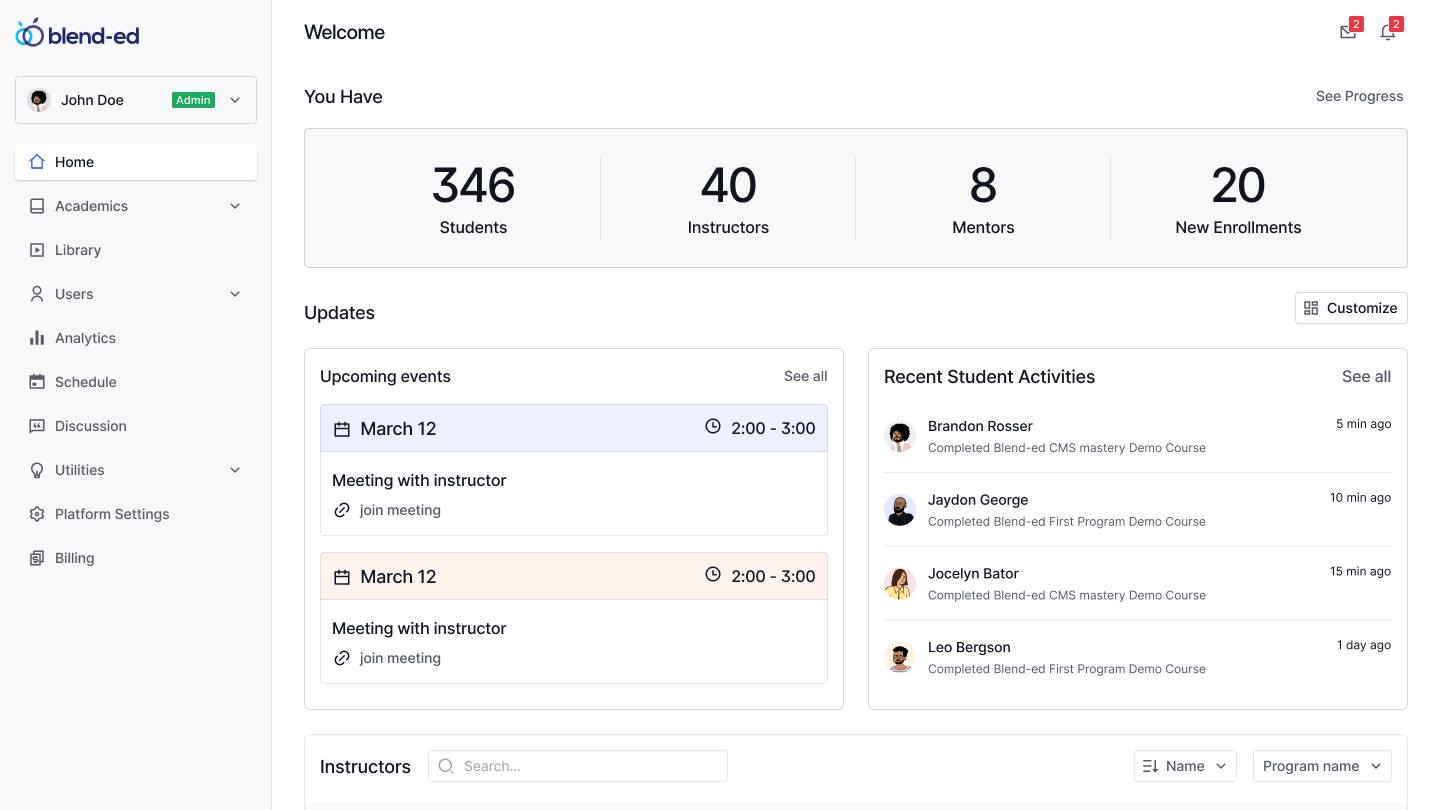Expand the Academics submenu
The image size is (1440, 810).
[235, 206]
